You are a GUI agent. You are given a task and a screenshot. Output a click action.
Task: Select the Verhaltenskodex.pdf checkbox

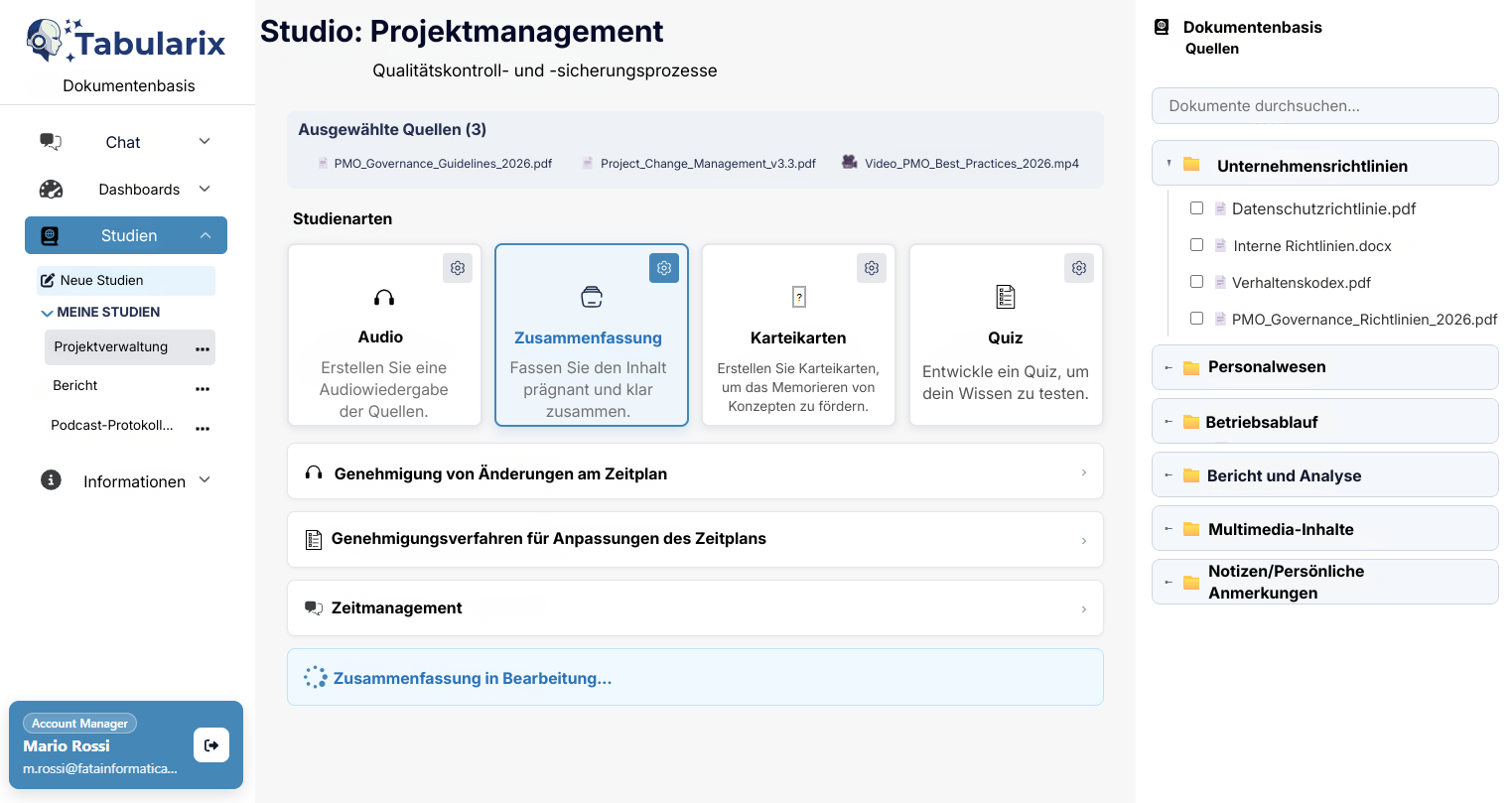pos(1196,282)
